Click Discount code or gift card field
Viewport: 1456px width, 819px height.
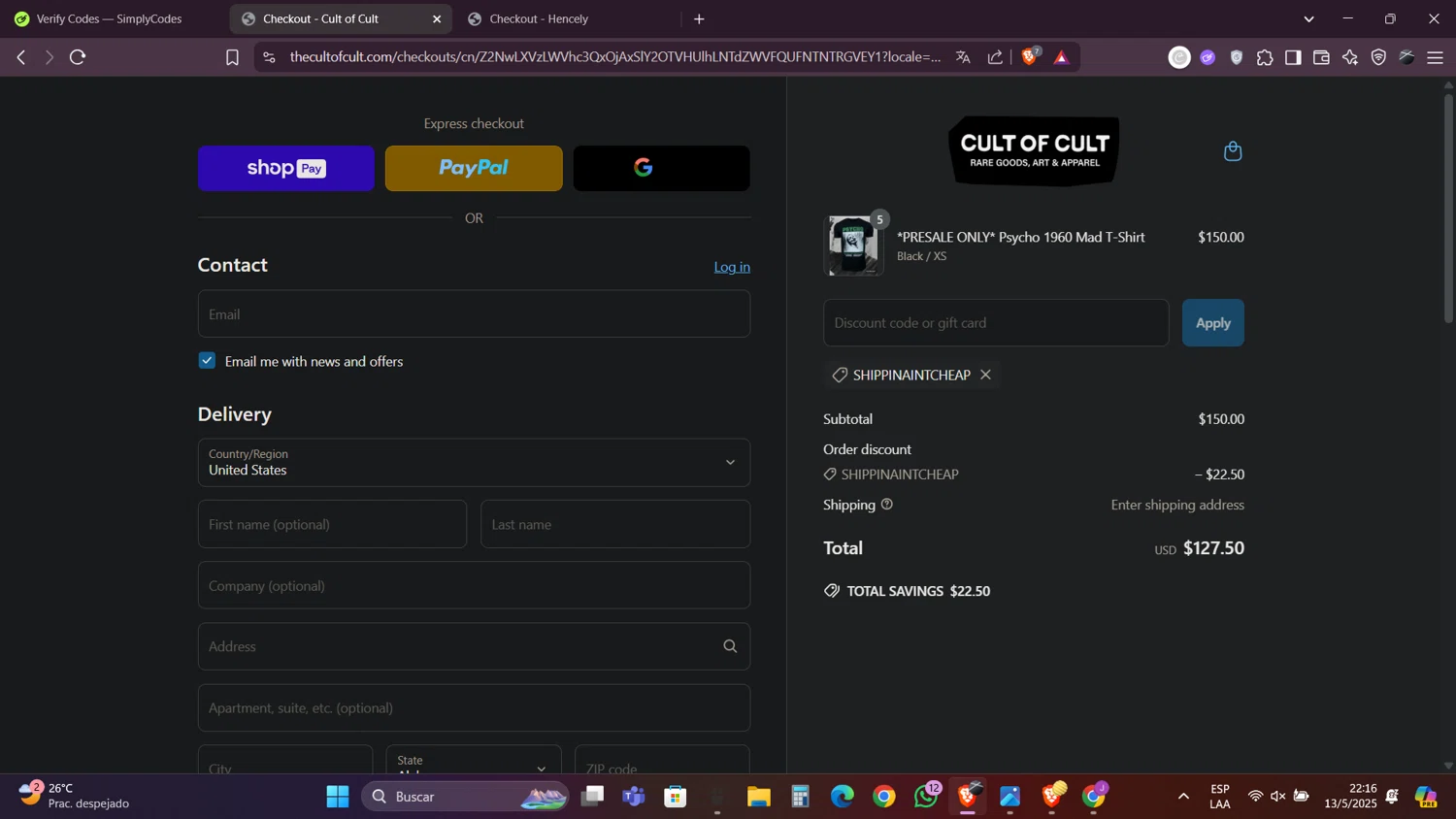tap(996, 323)
